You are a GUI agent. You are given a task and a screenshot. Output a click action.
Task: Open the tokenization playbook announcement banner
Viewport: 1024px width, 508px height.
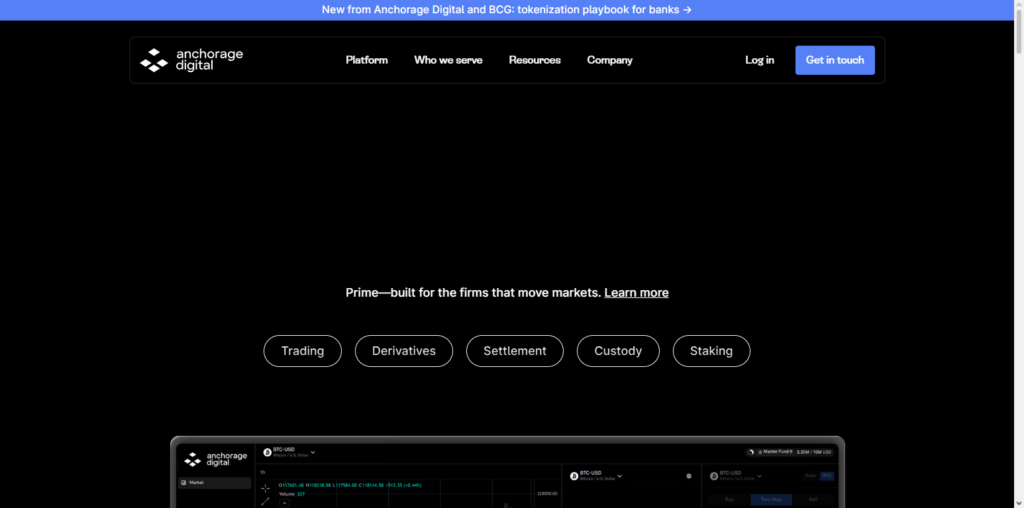tap(506, 10)
